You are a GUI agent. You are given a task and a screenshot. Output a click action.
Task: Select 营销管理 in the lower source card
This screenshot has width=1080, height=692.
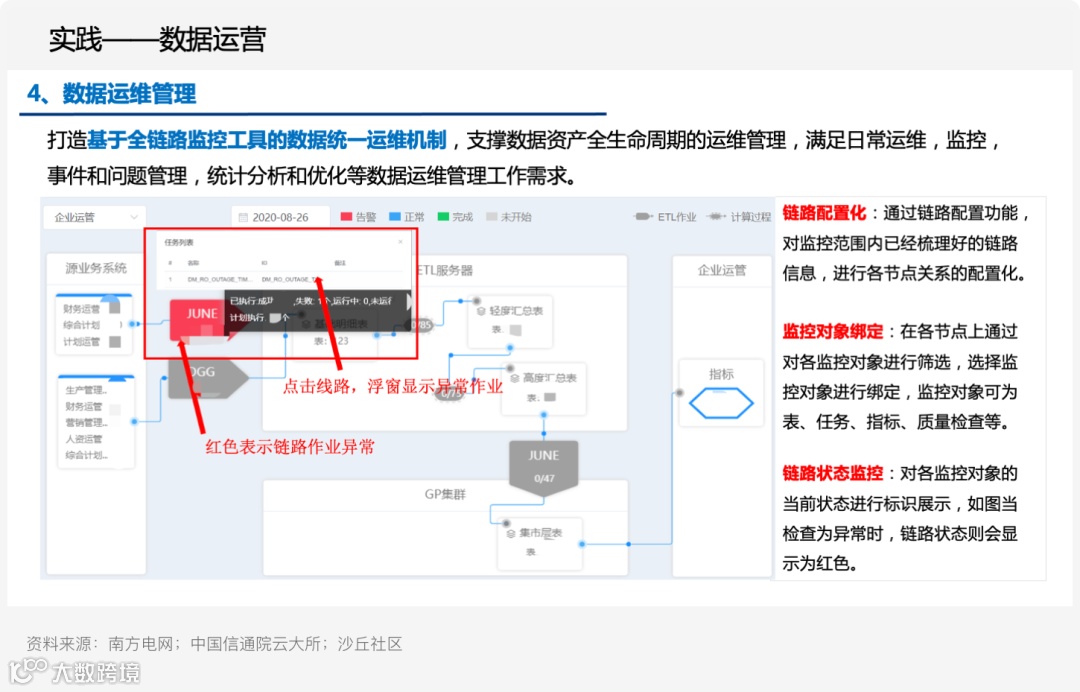(85, 423)
